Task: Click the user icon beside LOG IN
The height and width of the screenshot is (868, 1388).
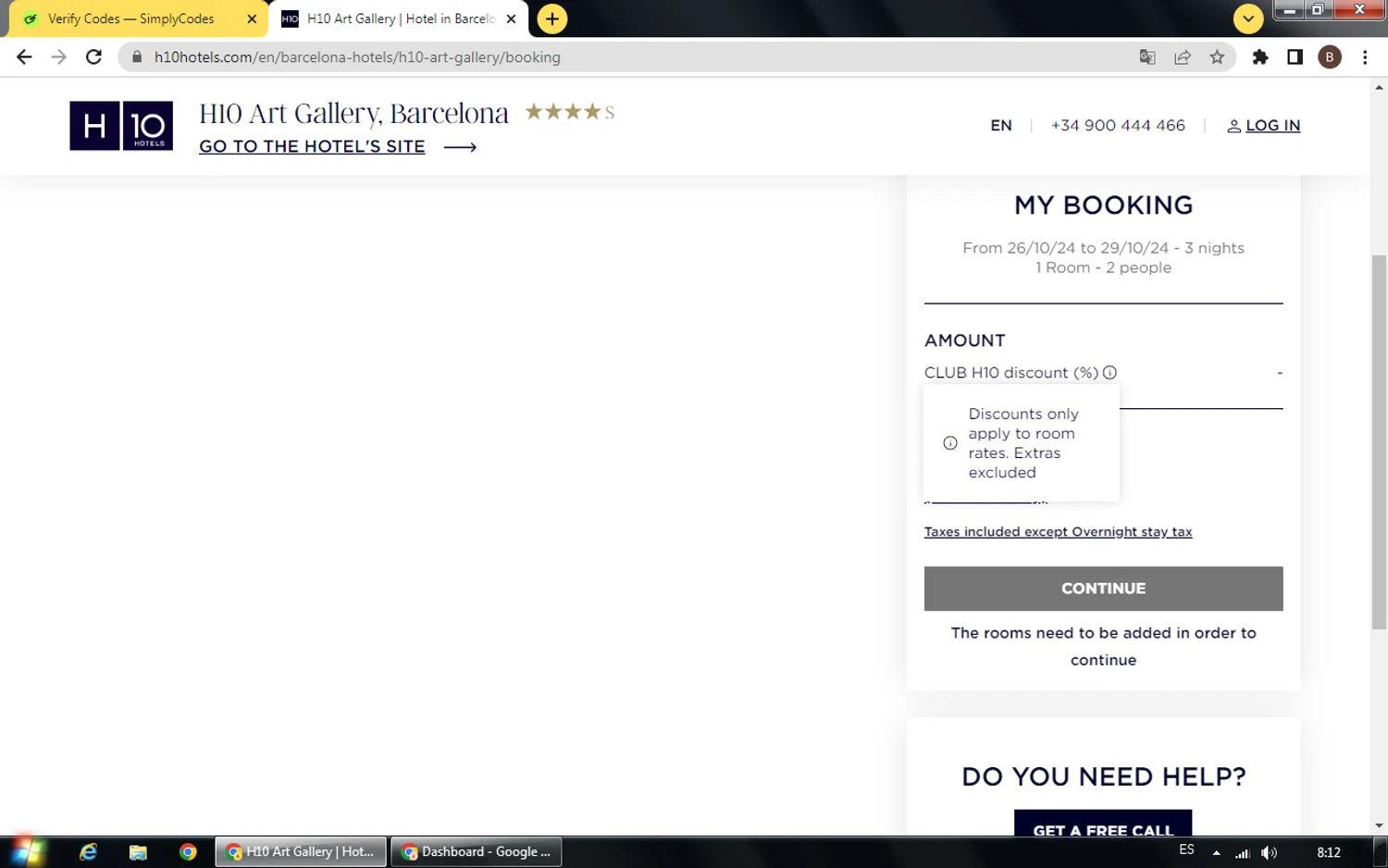Action: click(x=1233, y=126)
